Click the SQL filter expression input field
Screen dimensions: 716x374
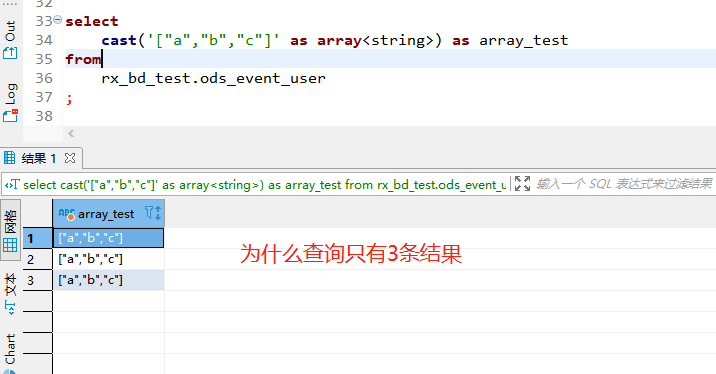[x=624, y=184]
